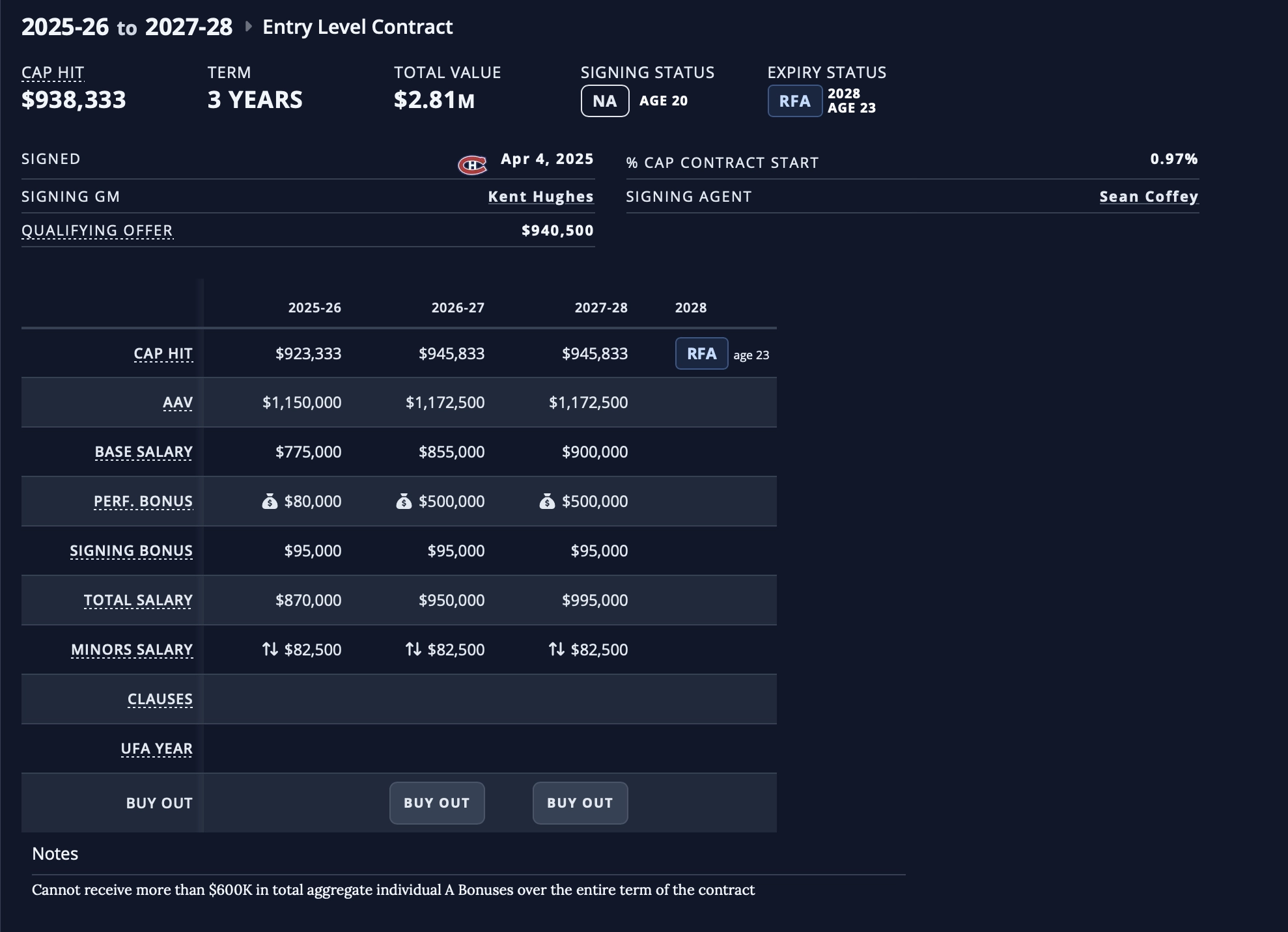
Task: Open the 2027-28 BUY OUT button
Action: click(580, 803)
